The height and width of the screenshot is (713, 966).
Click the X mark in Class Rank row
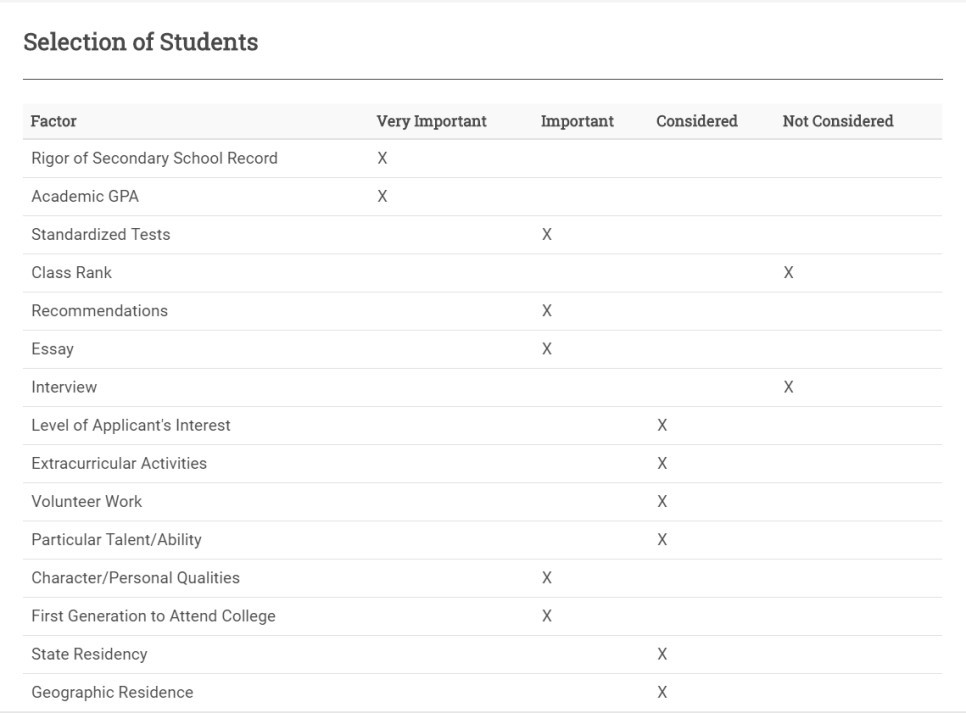click(789, 273)
